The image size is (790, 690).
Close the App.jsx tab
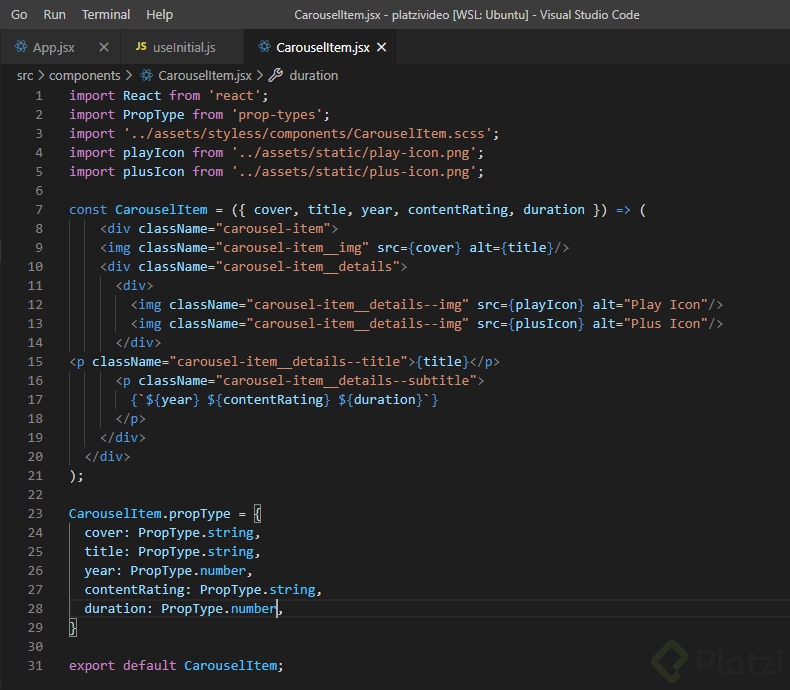(x=104, y=47)
